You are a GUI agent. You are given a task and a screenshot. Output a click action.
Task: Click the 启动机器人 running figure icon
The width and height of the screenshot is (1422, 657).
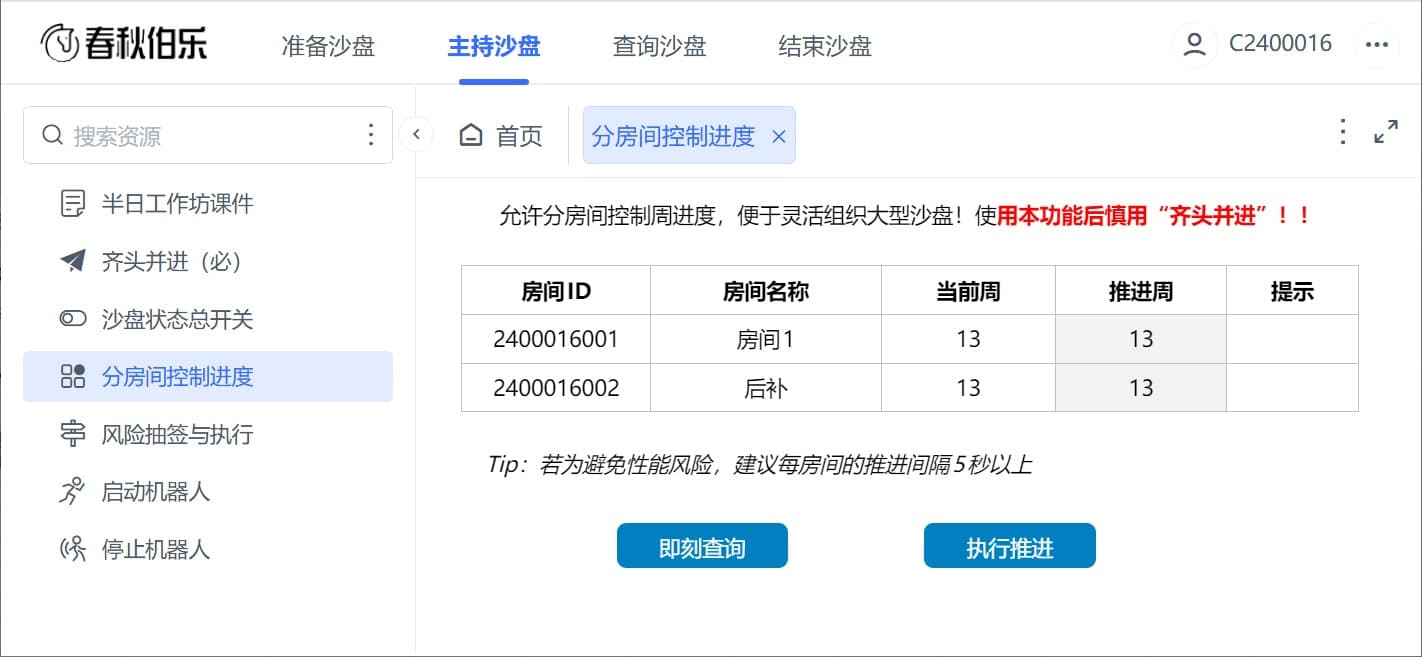[73, 492]
